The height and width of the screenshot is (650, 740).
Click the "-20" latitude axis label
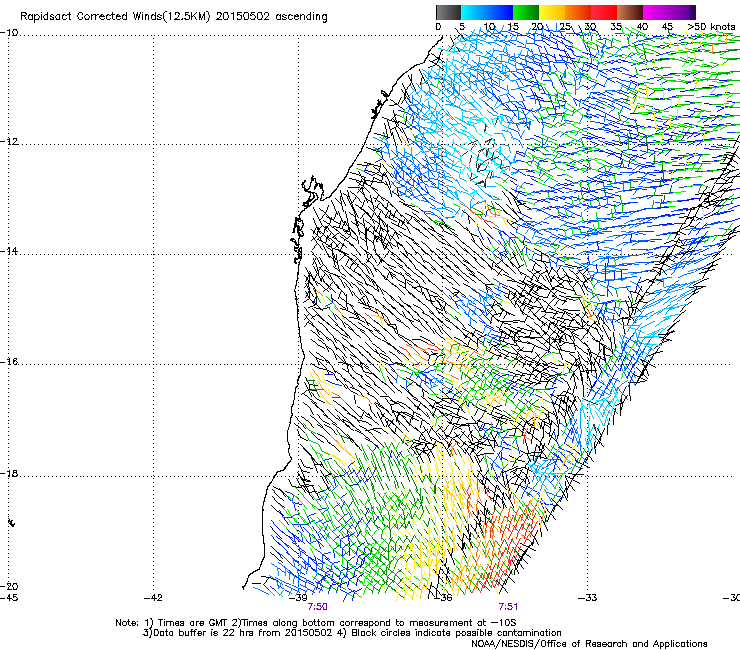(x=9, y=587)
